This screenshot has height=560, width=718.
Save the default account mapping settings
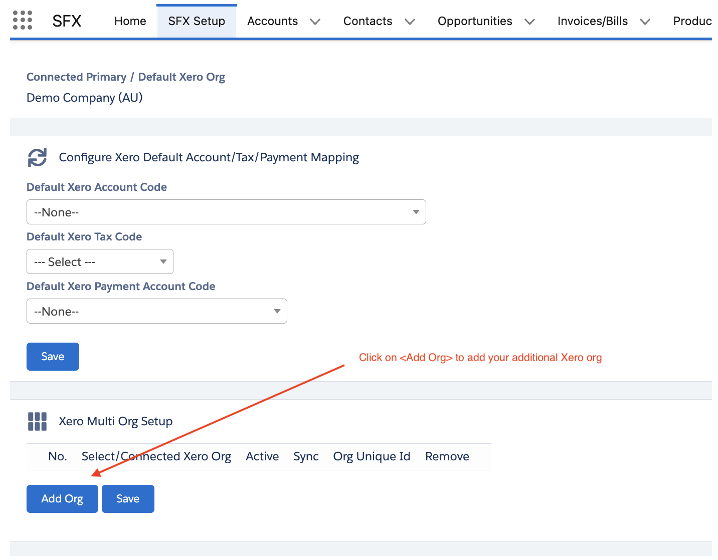[x=53, y=357]
